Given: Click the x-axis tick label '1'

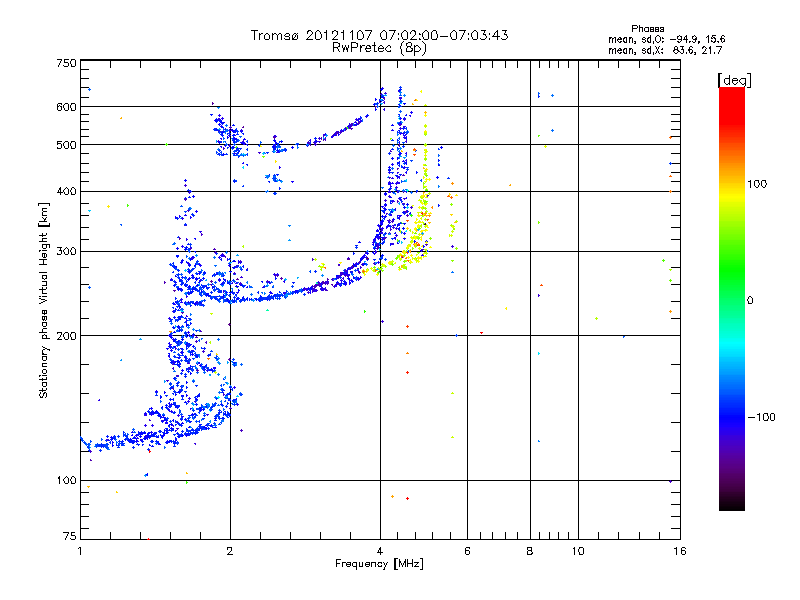Looking at the screenshot, I should (80, 551).
